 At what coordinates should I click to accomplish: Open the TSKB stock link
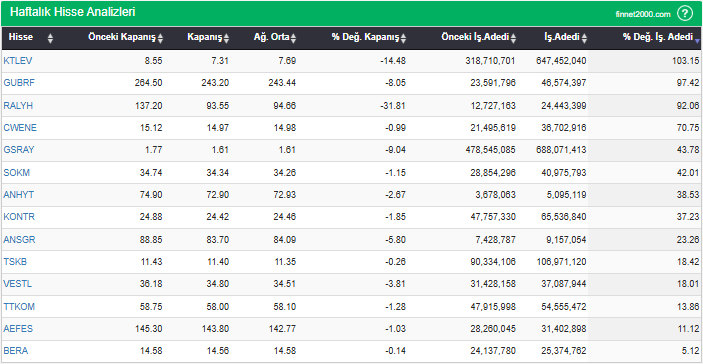point(15,261)
